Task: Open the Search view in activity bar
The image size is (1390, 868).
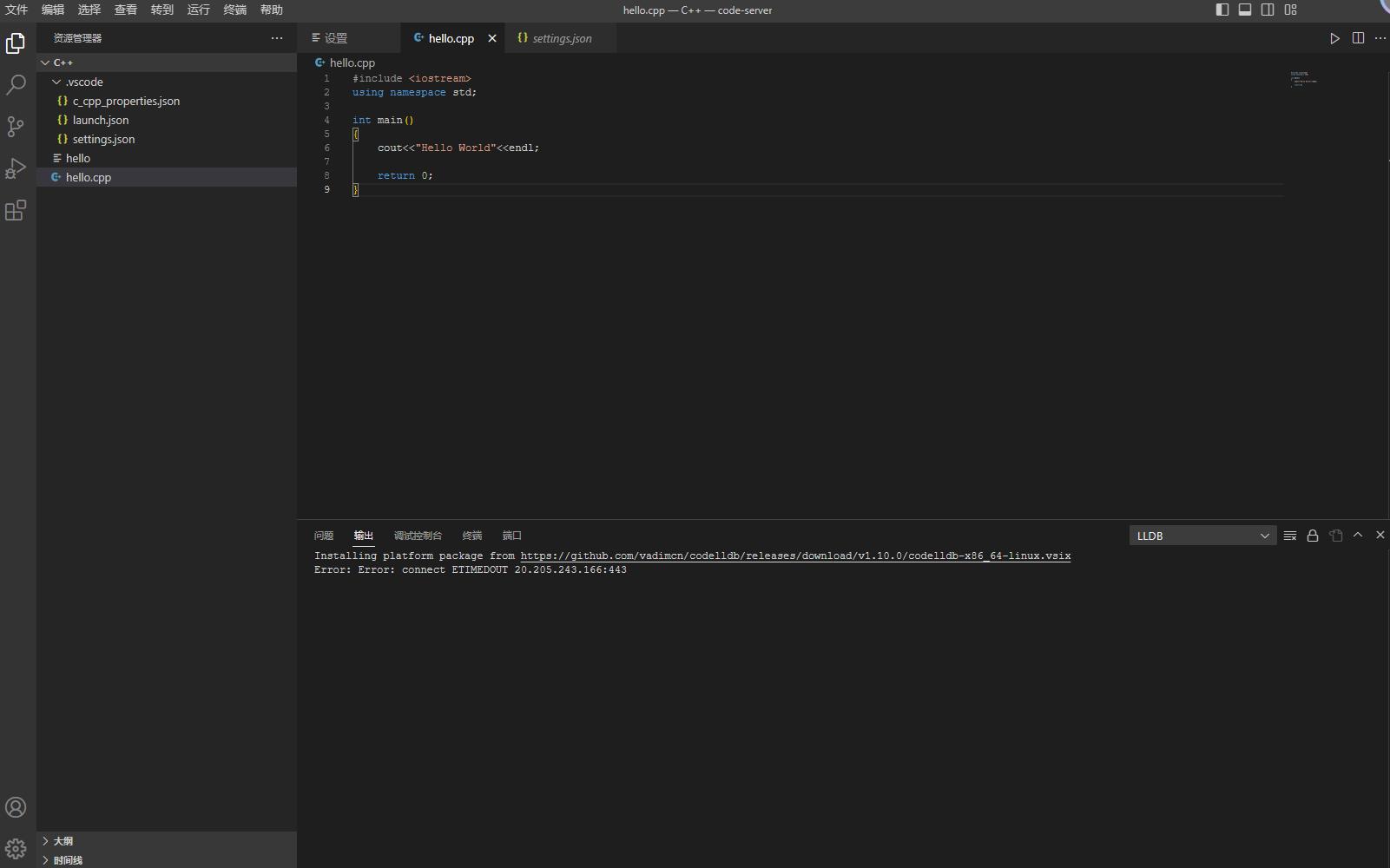Action: point(16,84)
